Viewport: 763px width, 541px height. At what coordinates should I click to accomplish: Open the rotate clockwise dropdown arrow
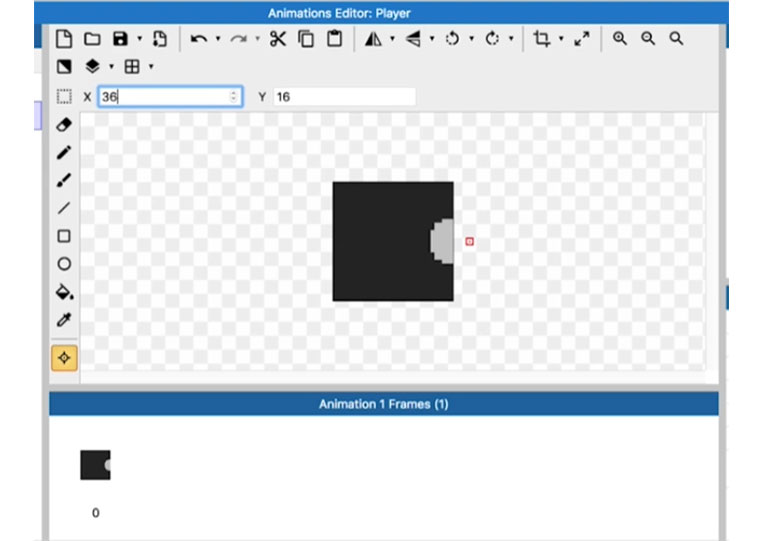[x=511, y=38]
